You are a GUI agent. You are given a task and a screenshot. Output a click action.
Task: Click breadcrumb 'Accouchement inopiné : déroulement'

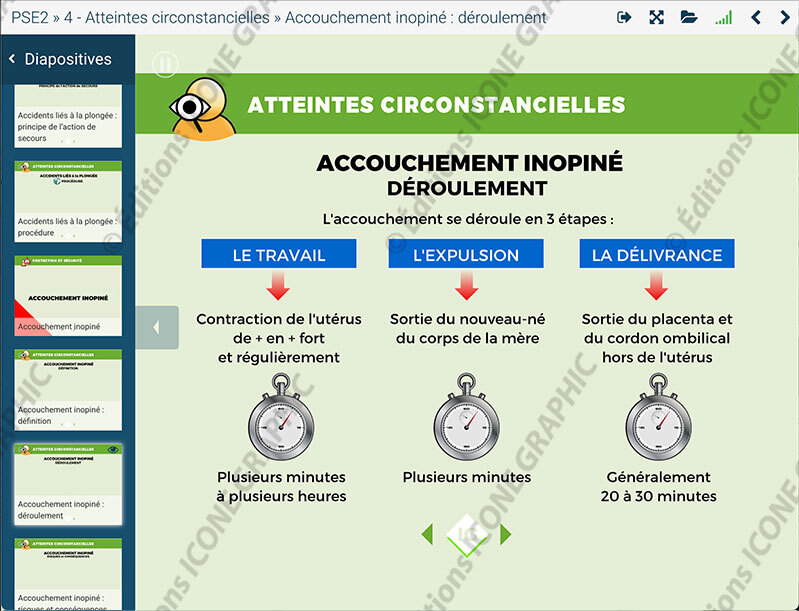[x=415, y=17]
